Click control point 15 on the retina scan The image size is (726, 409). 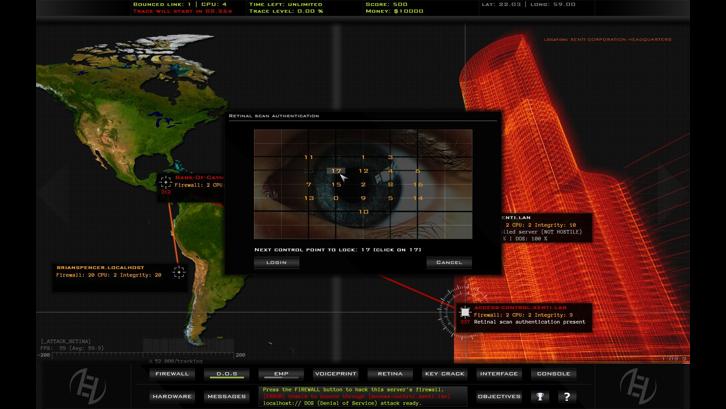pos(336,184)
